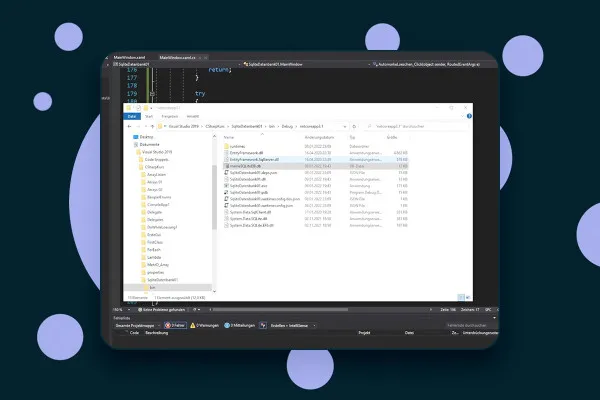Viewport: 600px width, 400px height.
Task: Select SqliteDatenbank01.pdb file icon
Action: 226,192
